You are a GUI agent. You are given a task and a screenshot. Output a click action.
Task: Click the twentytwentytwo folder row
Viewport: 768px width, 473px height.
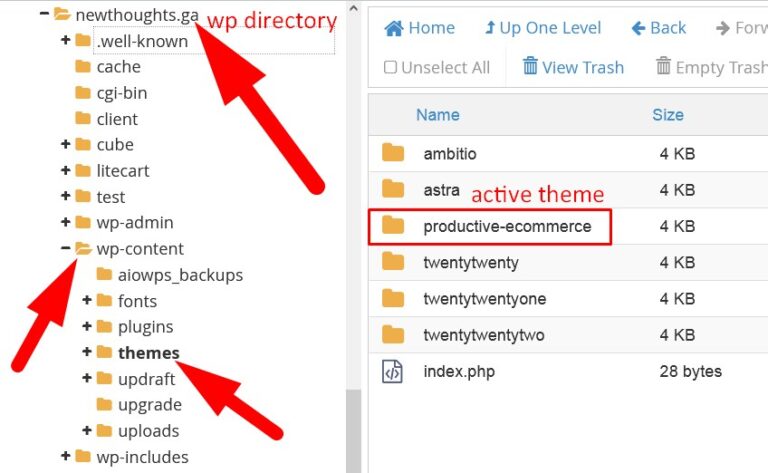point(483,335)
